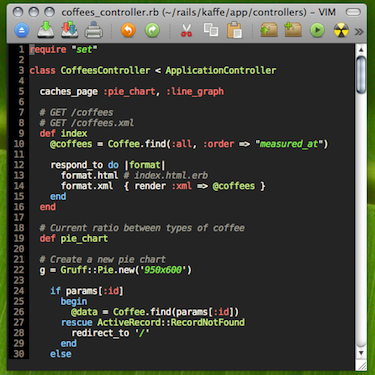Click the text 'require' on line 1
375x375 pixels.
(48, 50)
